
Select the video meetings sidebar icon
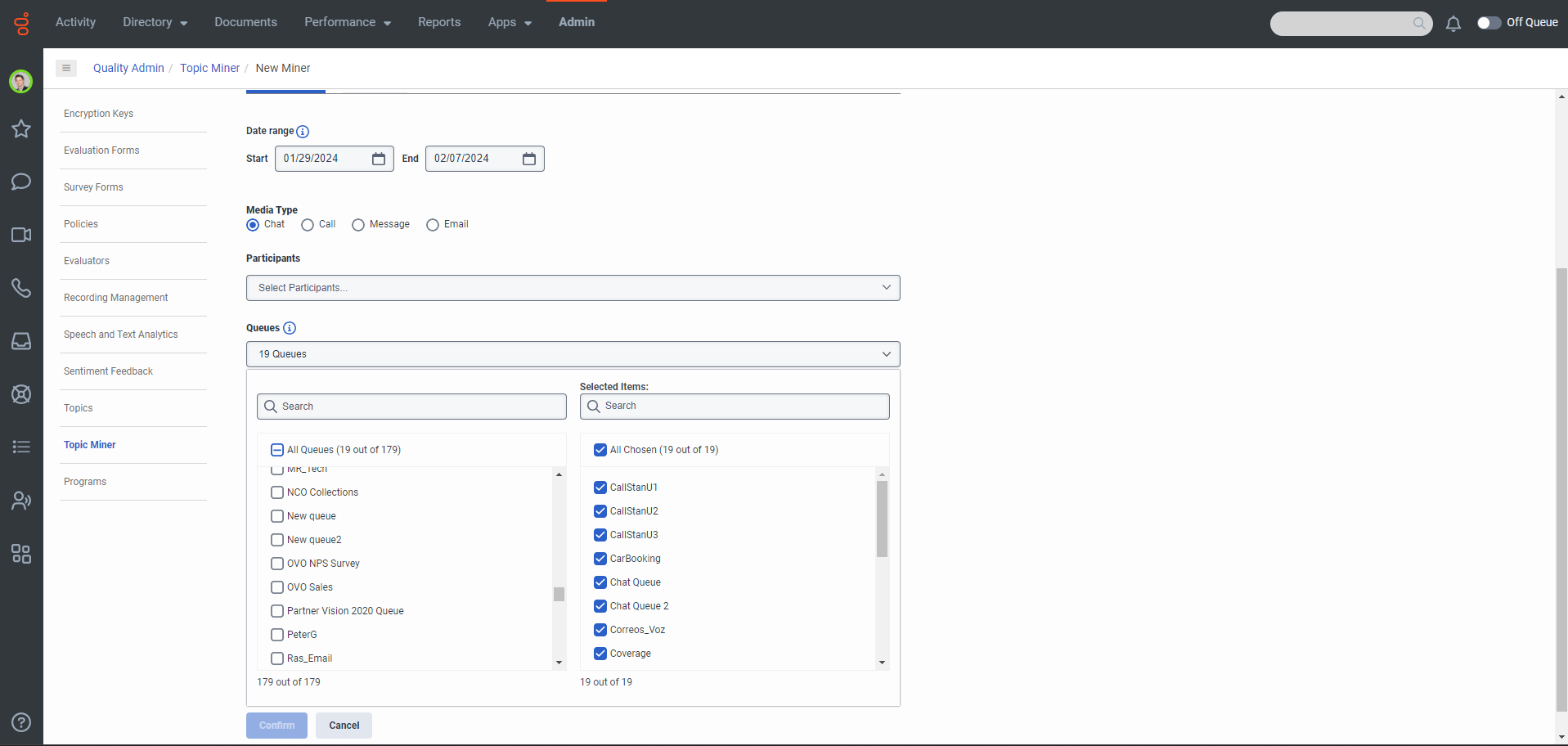(20, 235)
